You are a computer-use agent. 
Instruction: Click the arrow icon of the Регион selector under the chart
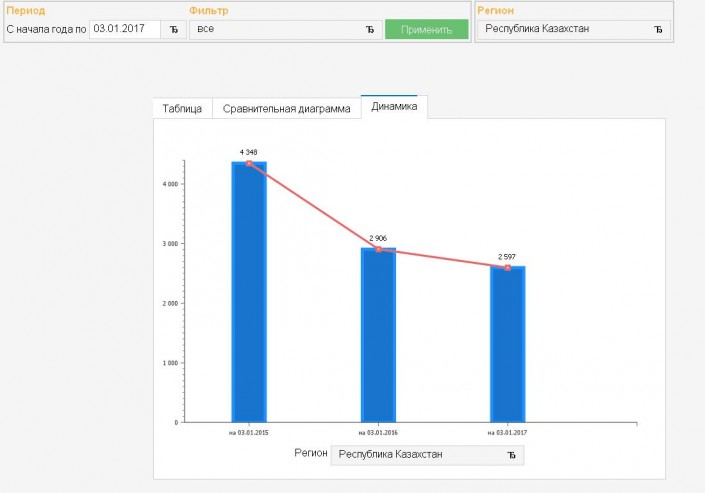point(511,455)
